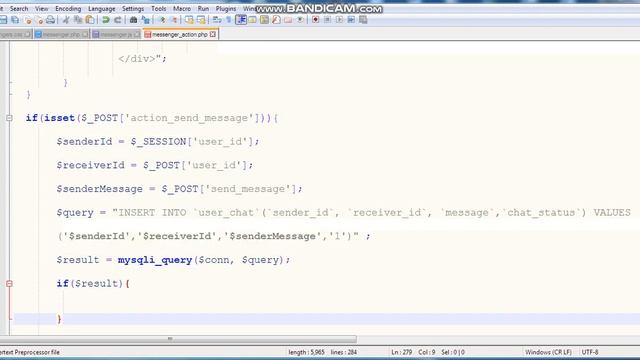
Task: Open the Plugins menu
Action: pos(226,9)
